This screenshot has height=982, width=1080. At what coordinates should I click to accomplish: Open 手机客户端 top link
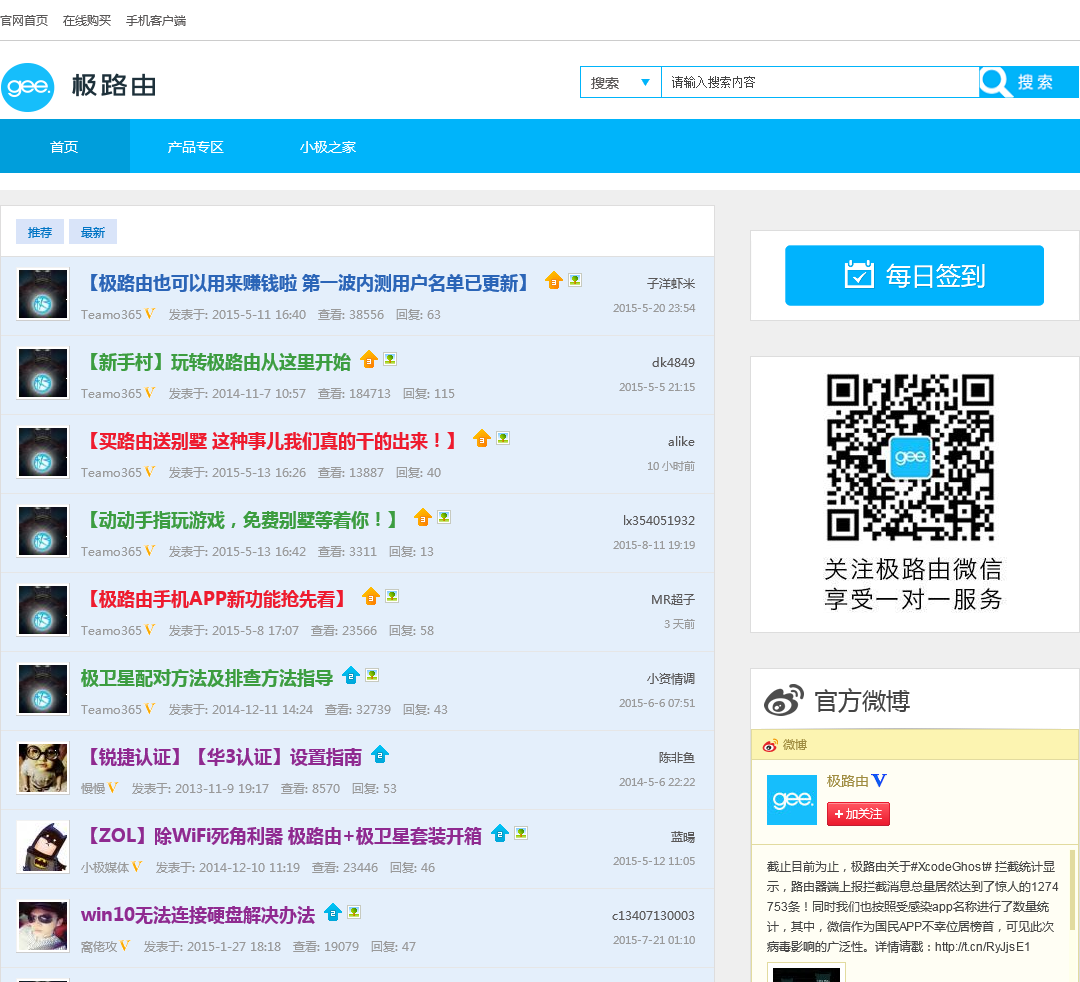point(156,21)
